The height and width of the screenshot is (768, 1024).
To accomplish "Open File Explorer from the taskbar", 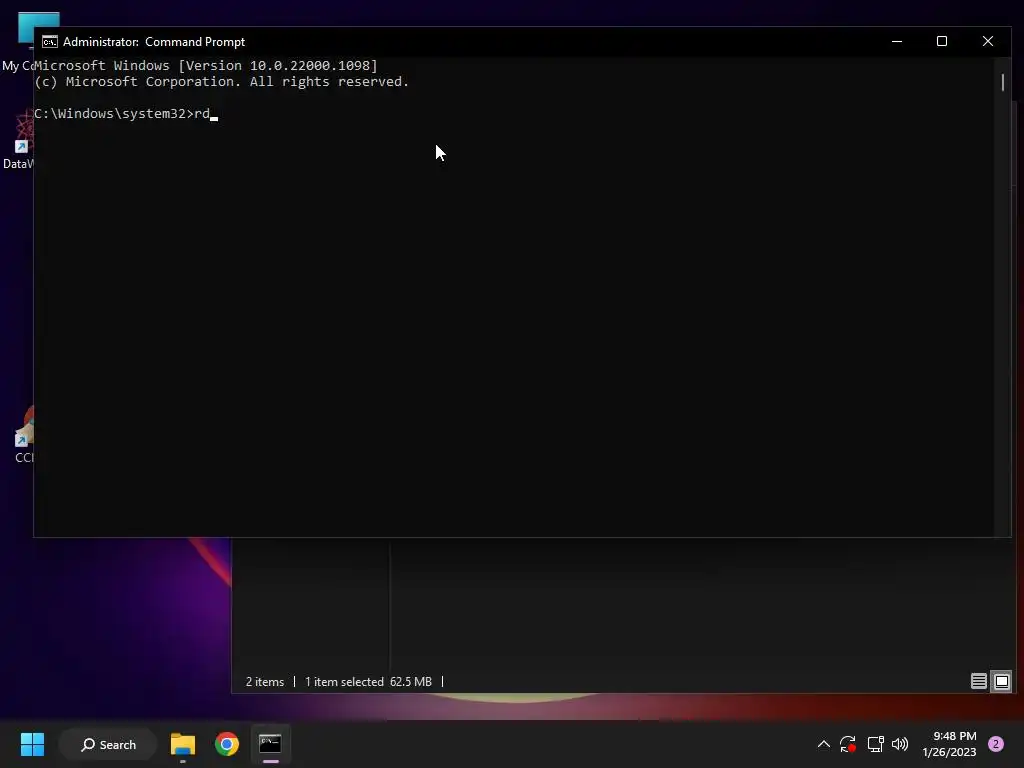I will click(x=183, y=744).
